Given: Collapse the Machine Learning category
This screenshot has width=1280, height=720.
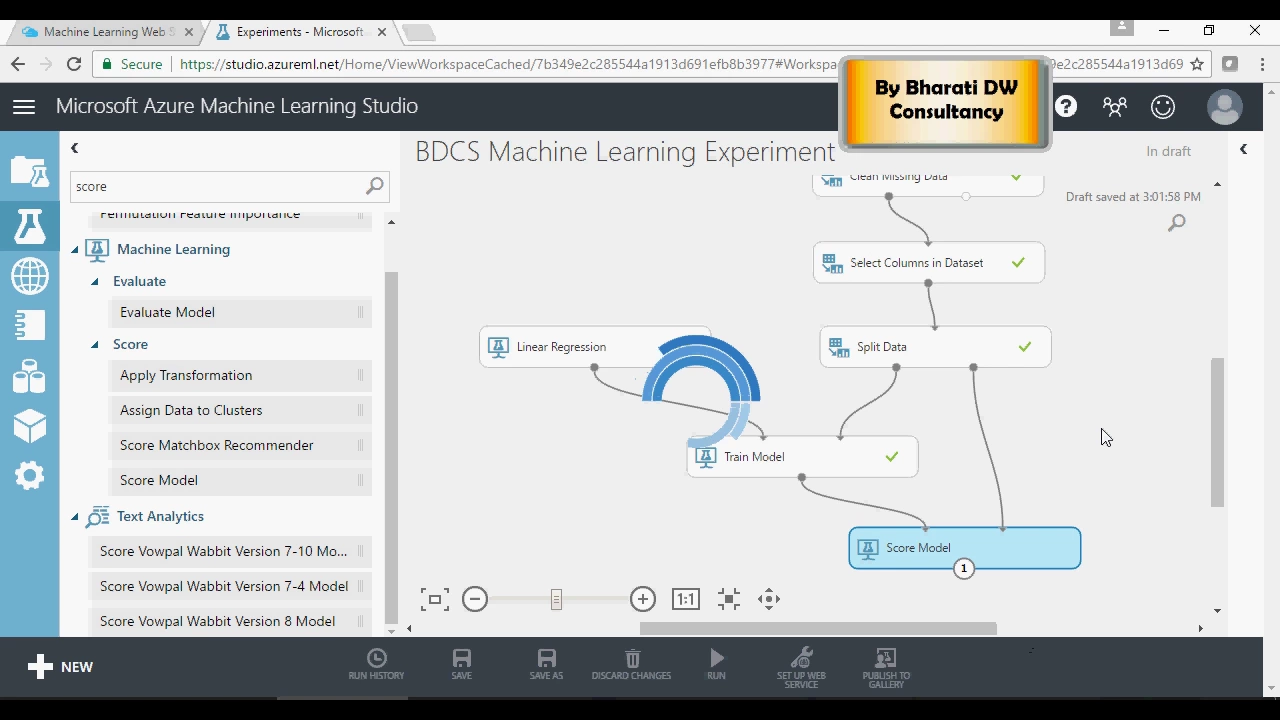Looking at the screenshot, I should [x=75, y=250].
